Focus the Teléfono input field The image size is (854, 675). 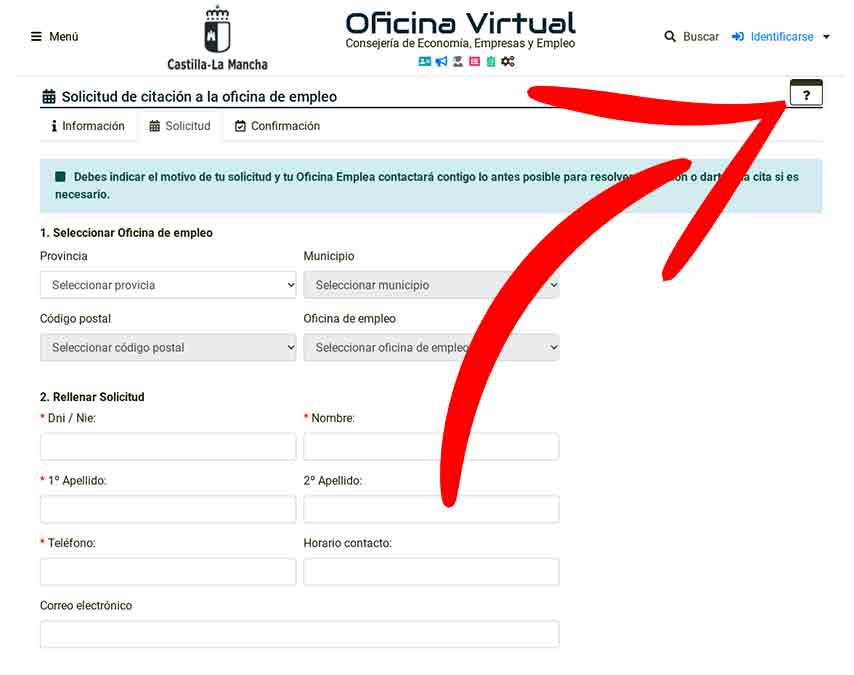pyautogui.click(x=168, y=571)
